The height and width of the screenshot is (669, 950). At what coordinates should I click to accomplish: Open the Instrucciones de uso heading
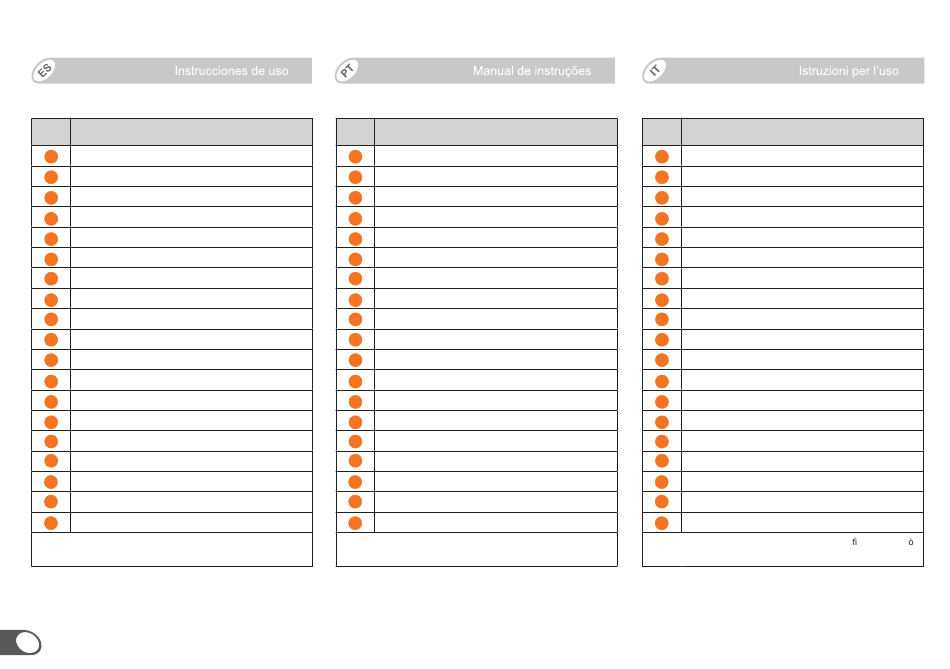tap(231, 71)
